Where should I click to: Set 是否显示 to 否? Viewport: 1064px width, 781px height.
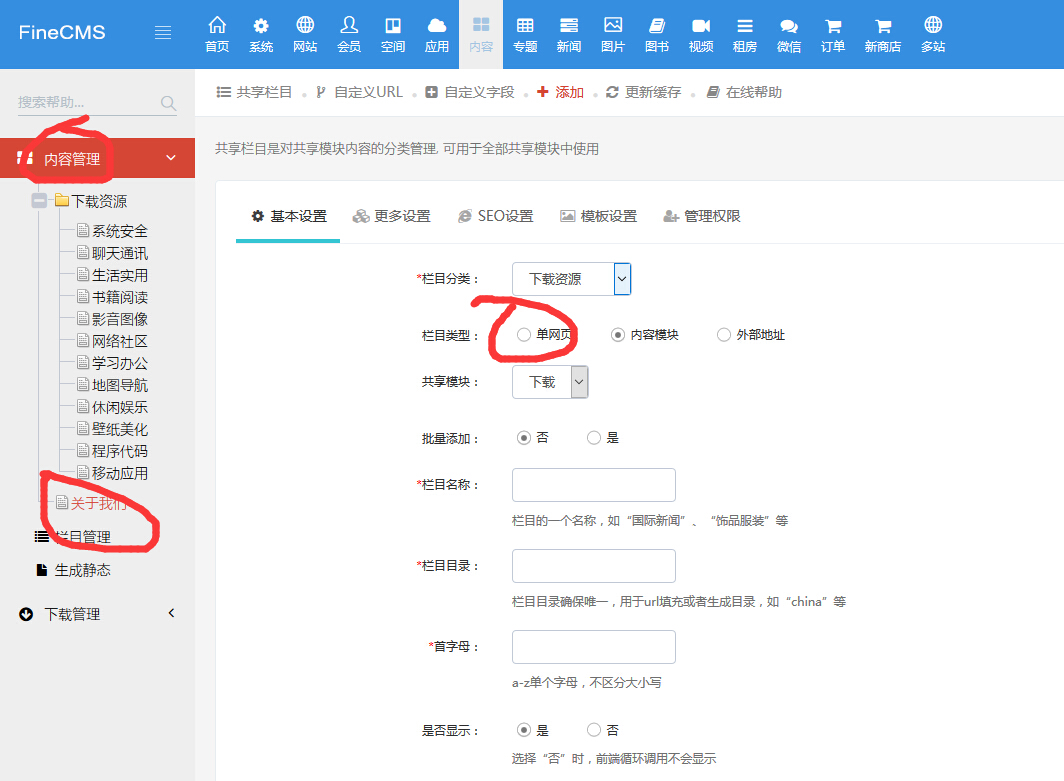click(595, 729)
